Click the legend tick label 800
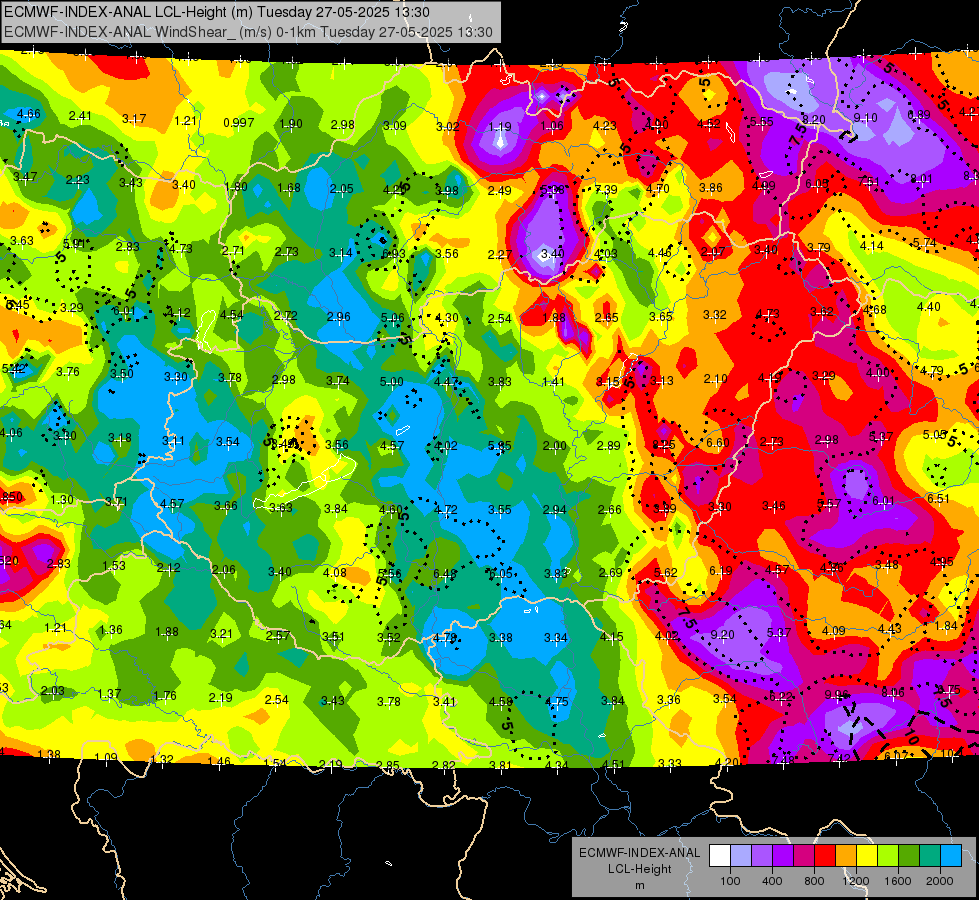This screenshot has height=900, width=979. 814,881
